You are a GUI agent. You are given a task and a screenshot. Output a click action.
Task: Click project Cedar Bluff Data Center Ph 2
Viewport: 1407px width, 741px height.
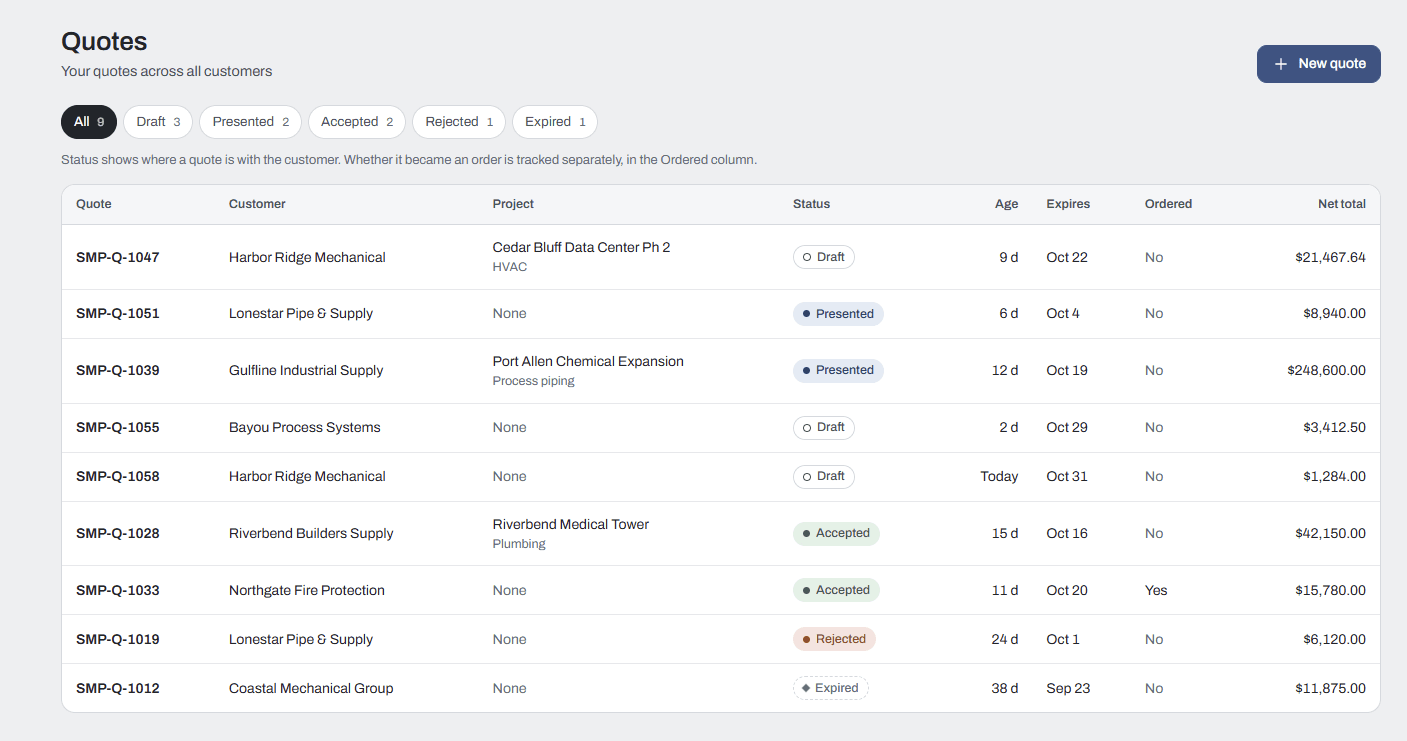point(582,247)
